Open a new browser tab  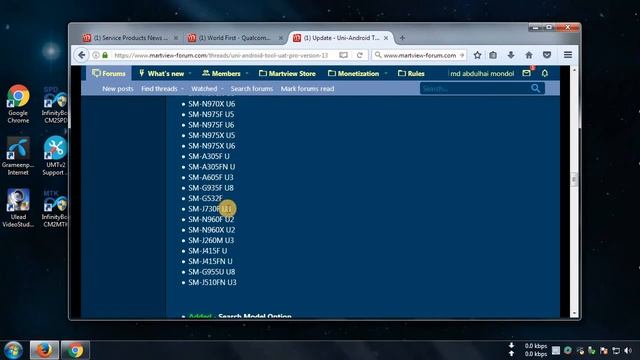click(402, 38)
